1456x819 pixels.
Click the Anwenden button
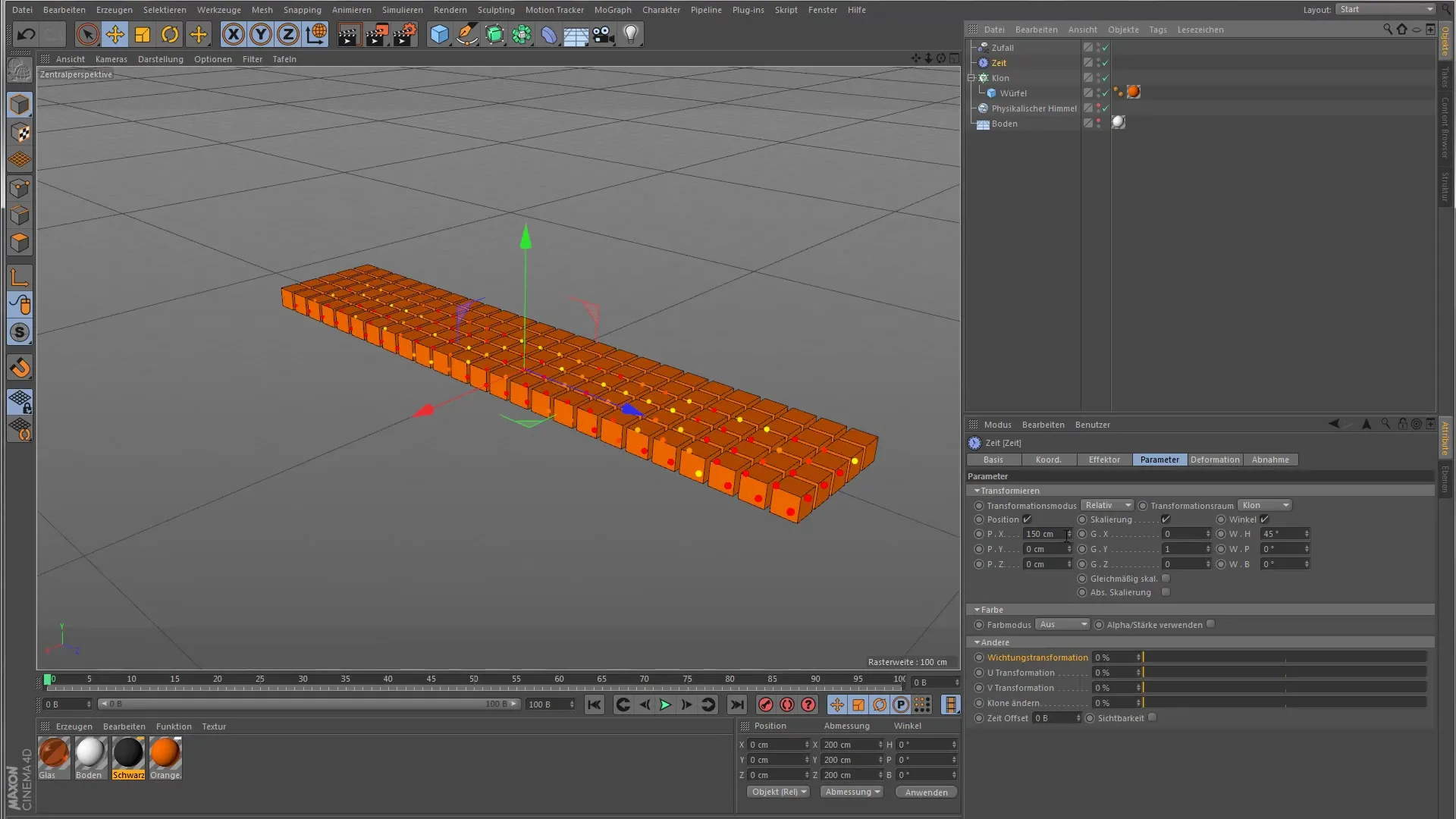click(926, 792)
